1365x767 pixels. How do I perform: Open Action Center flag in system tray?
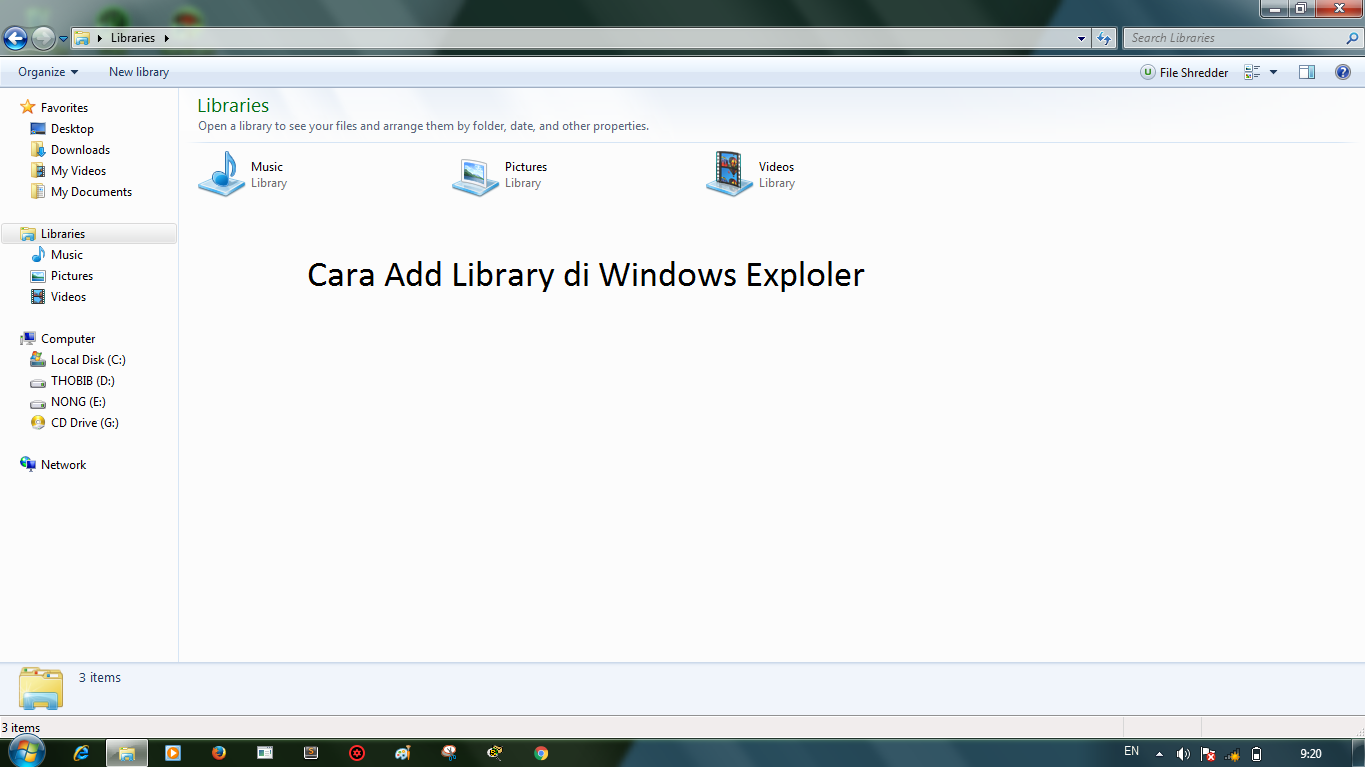(1208, 751)
